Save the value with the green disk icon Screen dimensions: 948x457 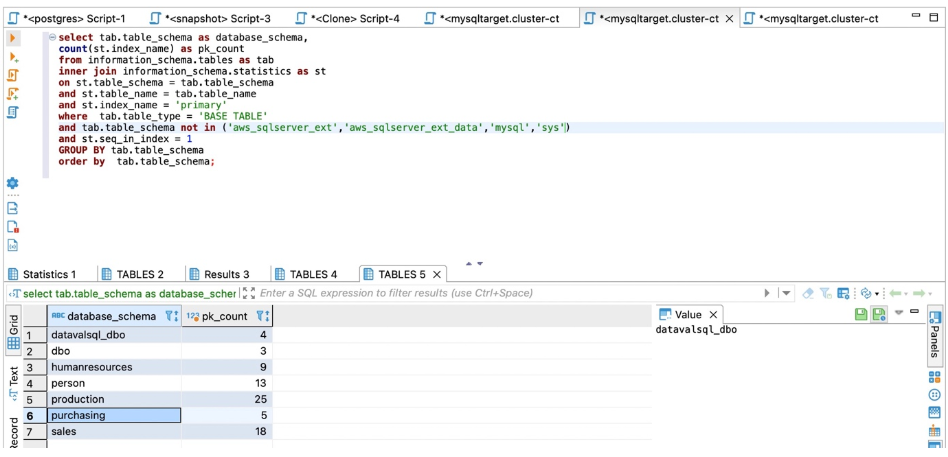pyautogui.click(x=861, y=314)
